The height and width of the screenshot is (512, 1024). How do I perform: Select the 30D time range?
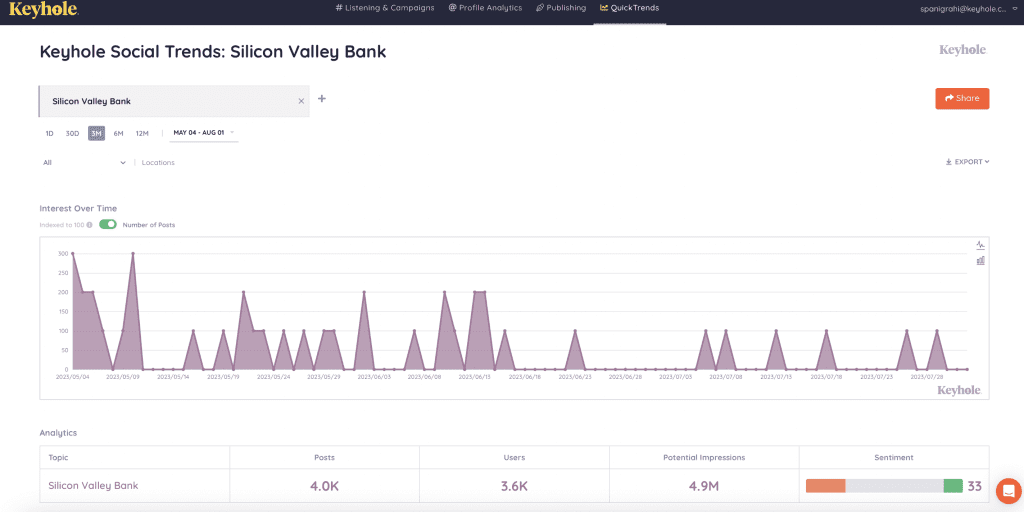tap(72, 133)
